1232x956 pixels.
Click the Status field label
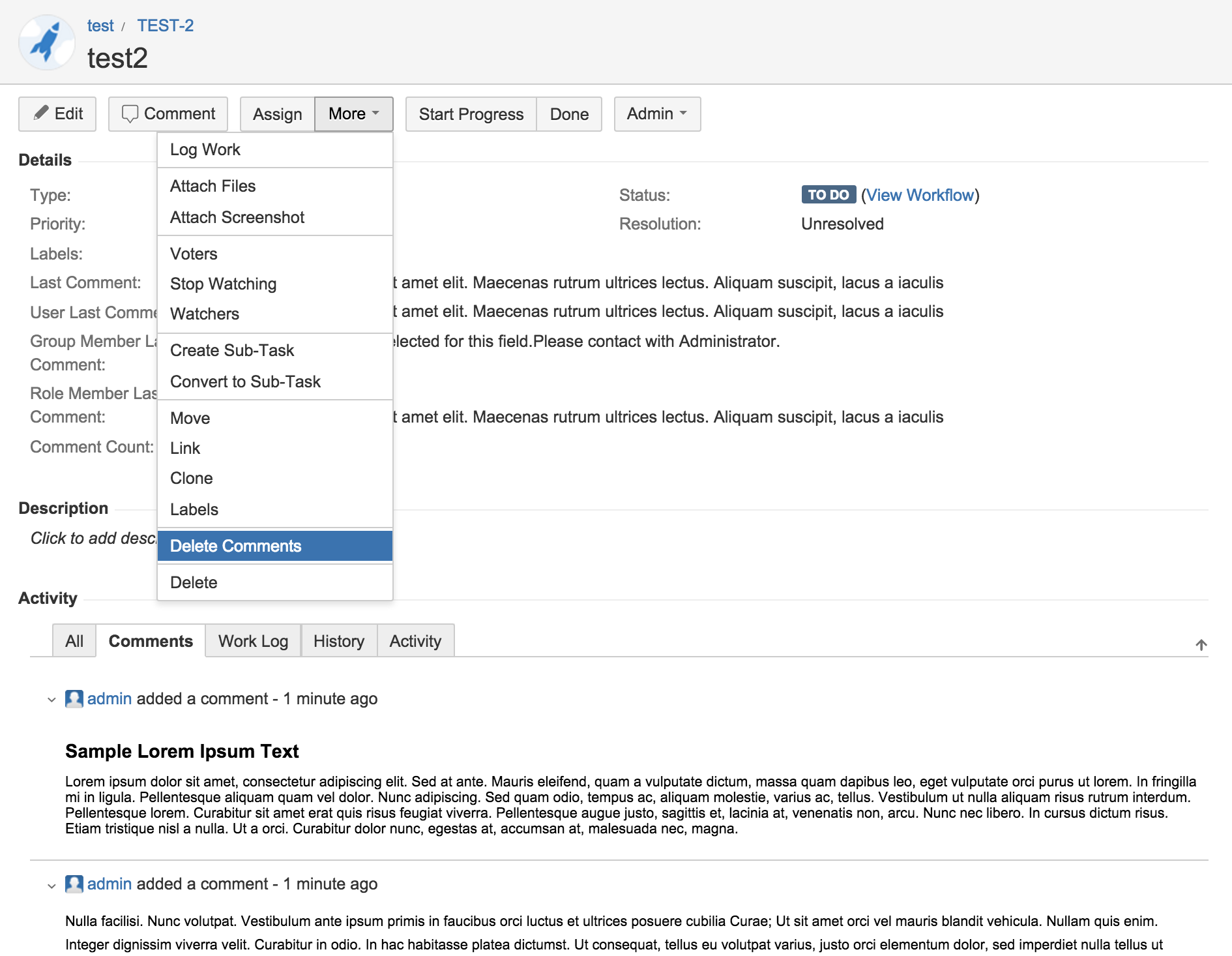pos(645,196)
